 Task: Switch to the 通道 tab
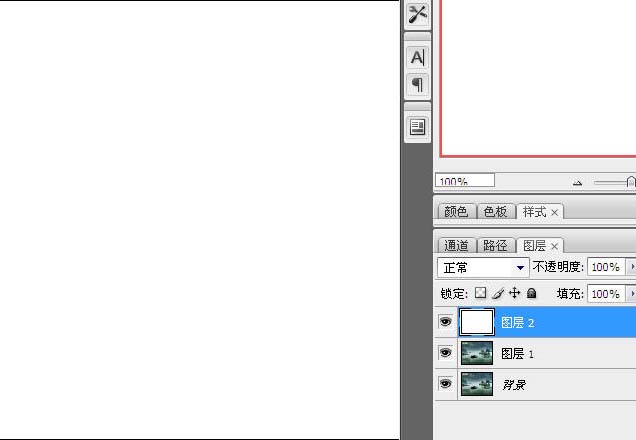(x=456, y=246)
